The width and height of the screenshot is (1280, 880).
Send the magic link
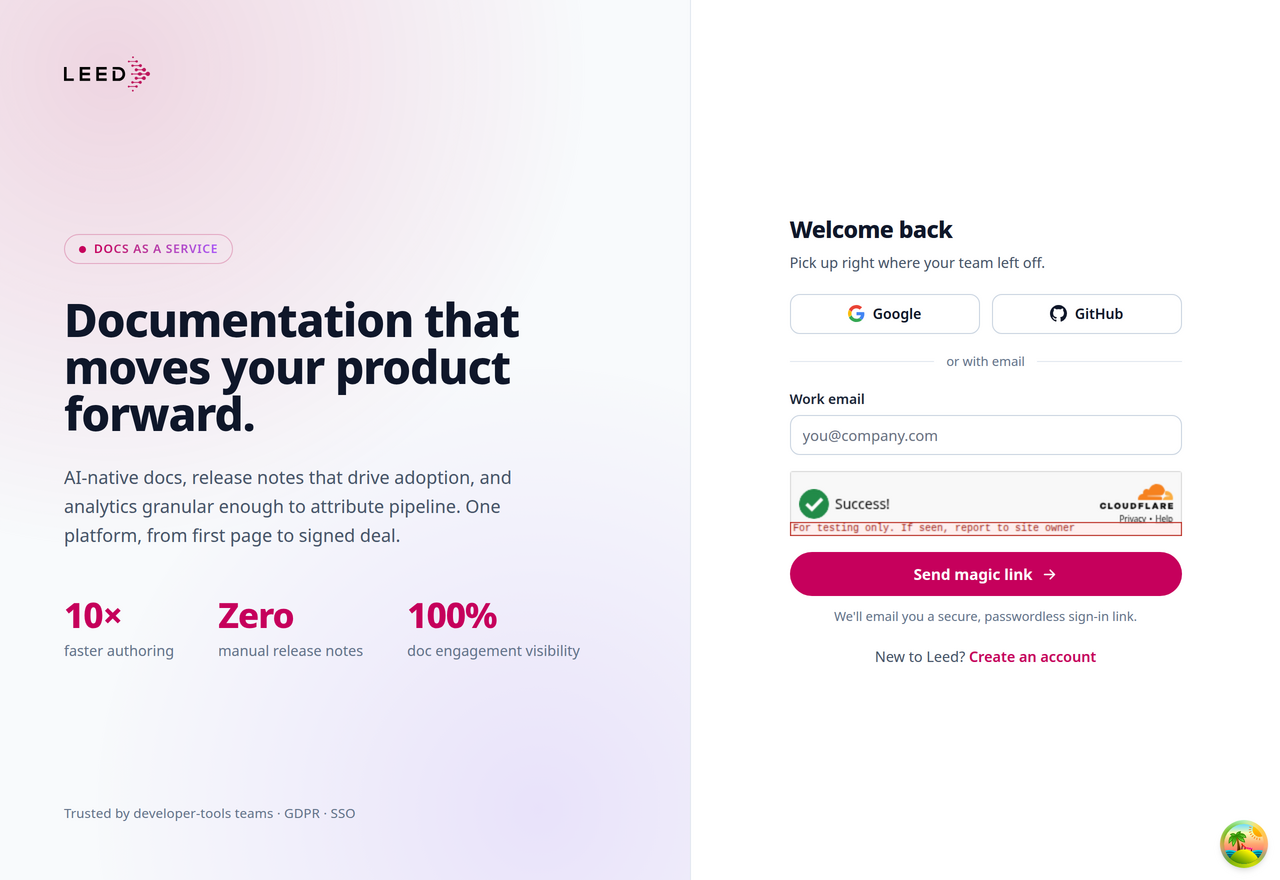986,574
